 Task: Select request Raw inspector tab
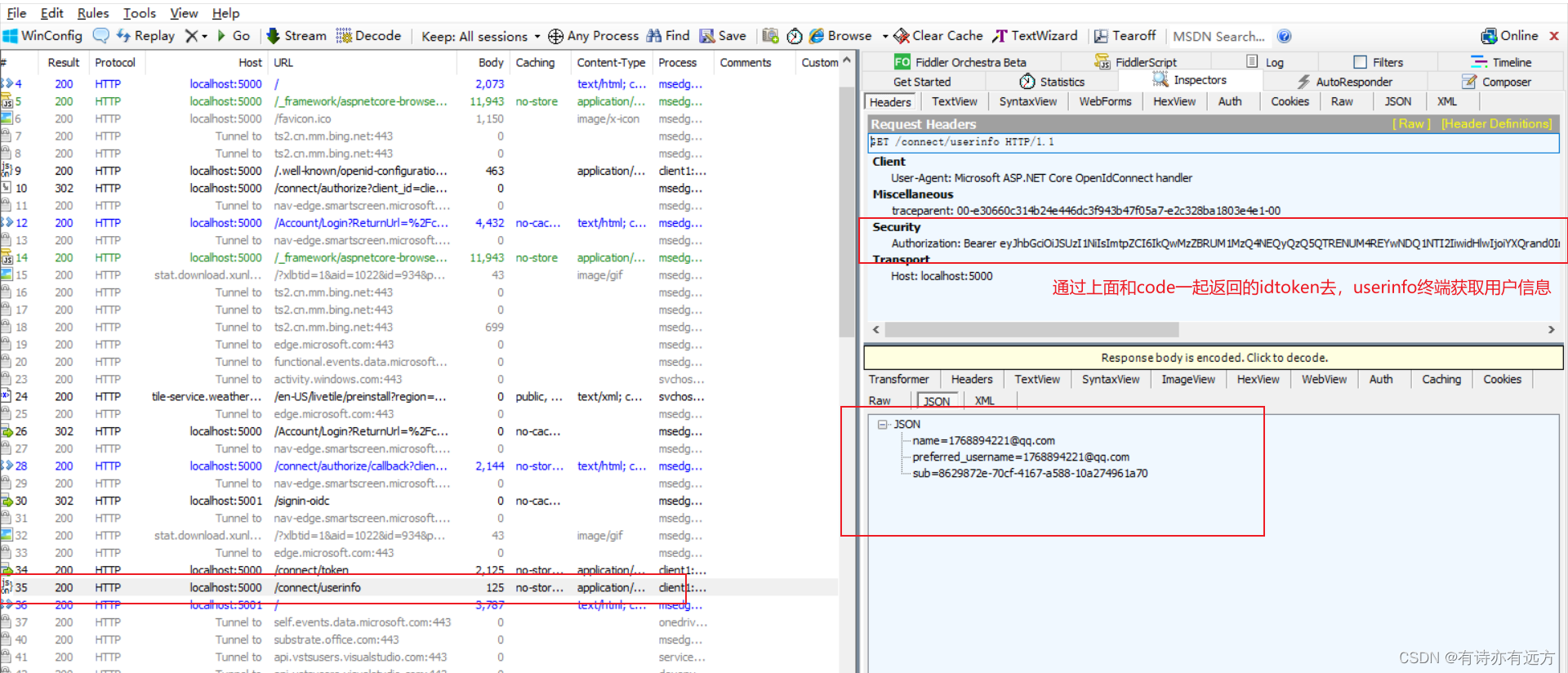pos(1342,101)
